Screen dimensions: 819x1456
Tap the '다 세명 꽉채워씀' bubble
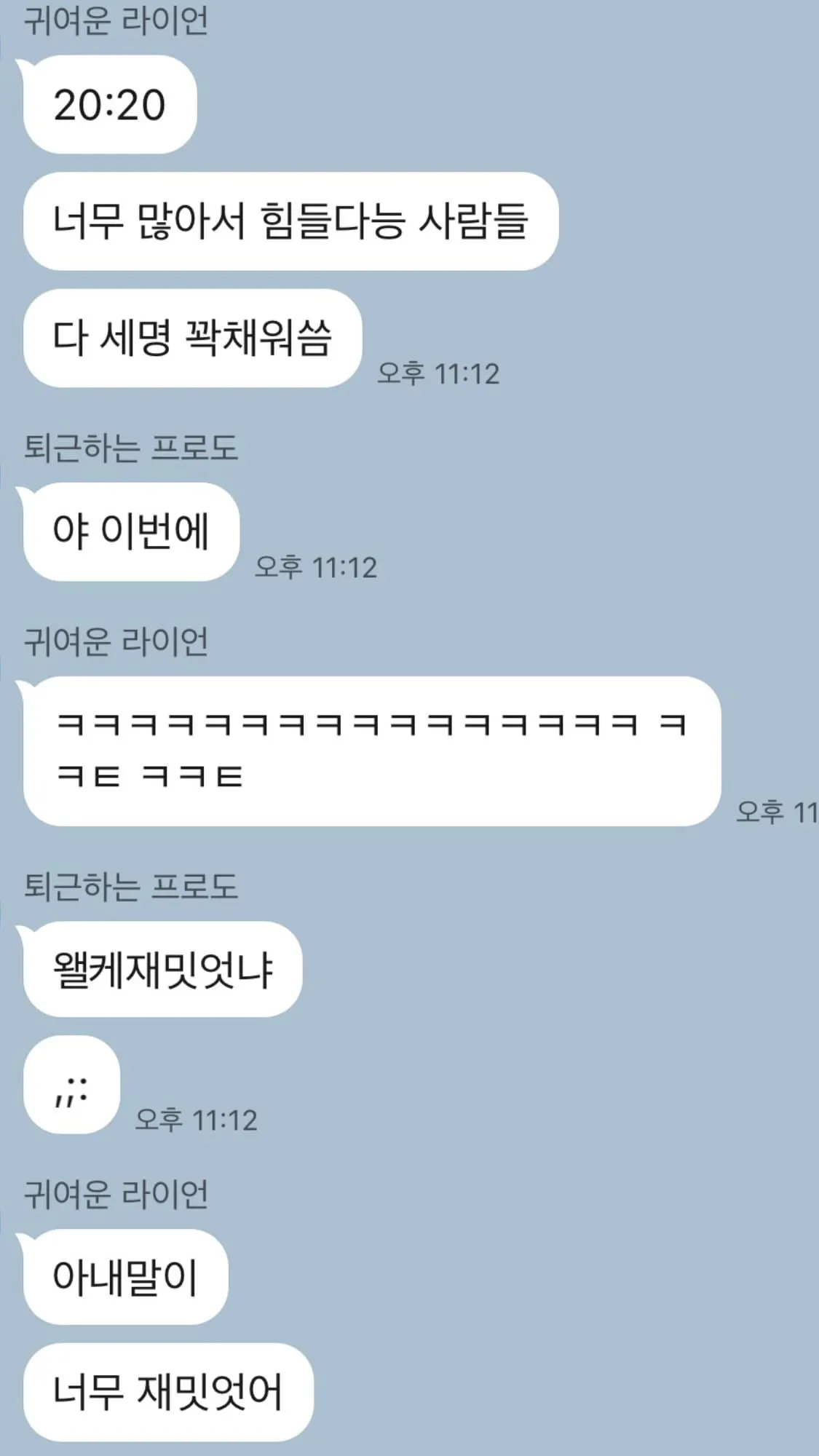click(192, 338)
